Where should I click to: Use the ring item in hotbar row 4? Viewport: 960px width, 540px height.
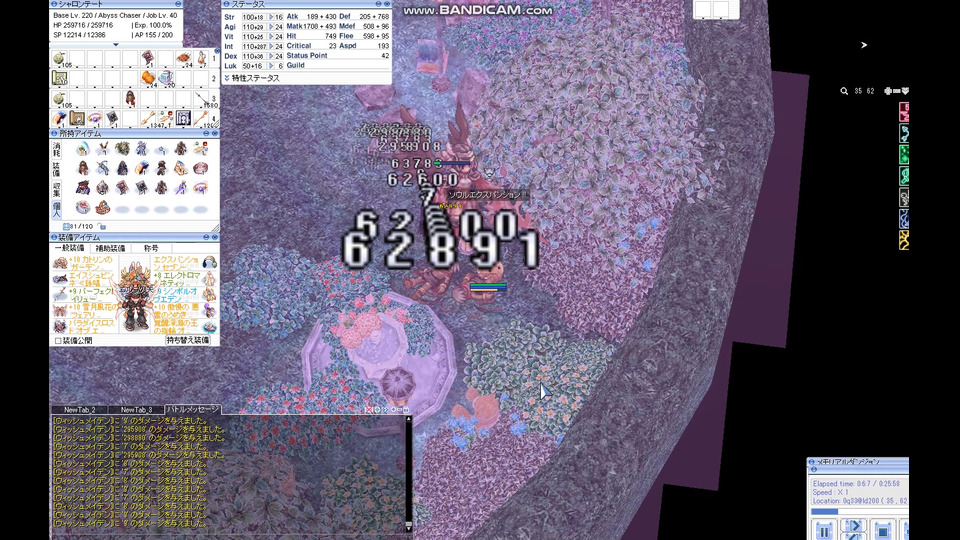[x=95, y=118]
